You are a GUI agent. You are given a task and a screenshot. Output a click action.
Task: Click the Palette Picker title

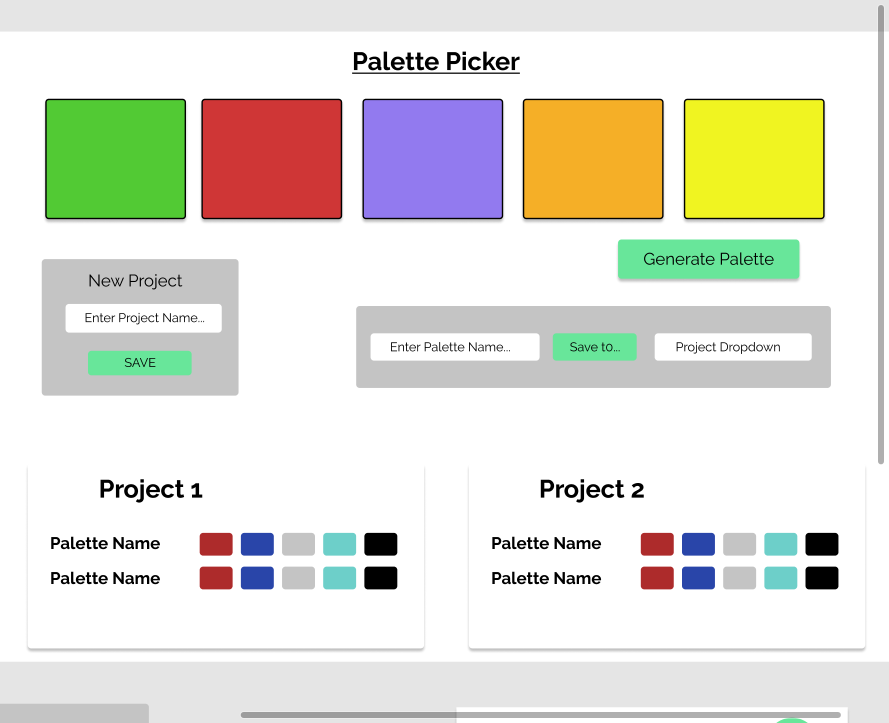tap(435, 62)
